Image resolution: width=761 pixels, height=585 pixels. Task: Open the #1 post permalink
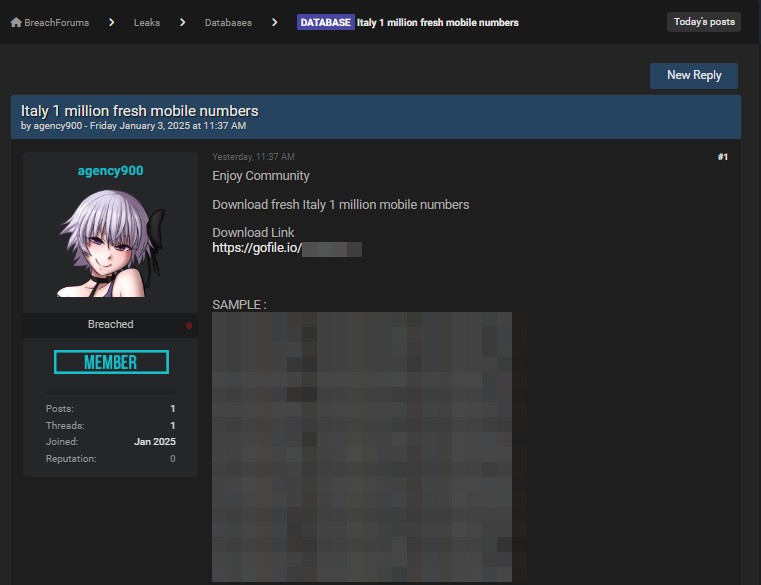(x=722, y=157)
